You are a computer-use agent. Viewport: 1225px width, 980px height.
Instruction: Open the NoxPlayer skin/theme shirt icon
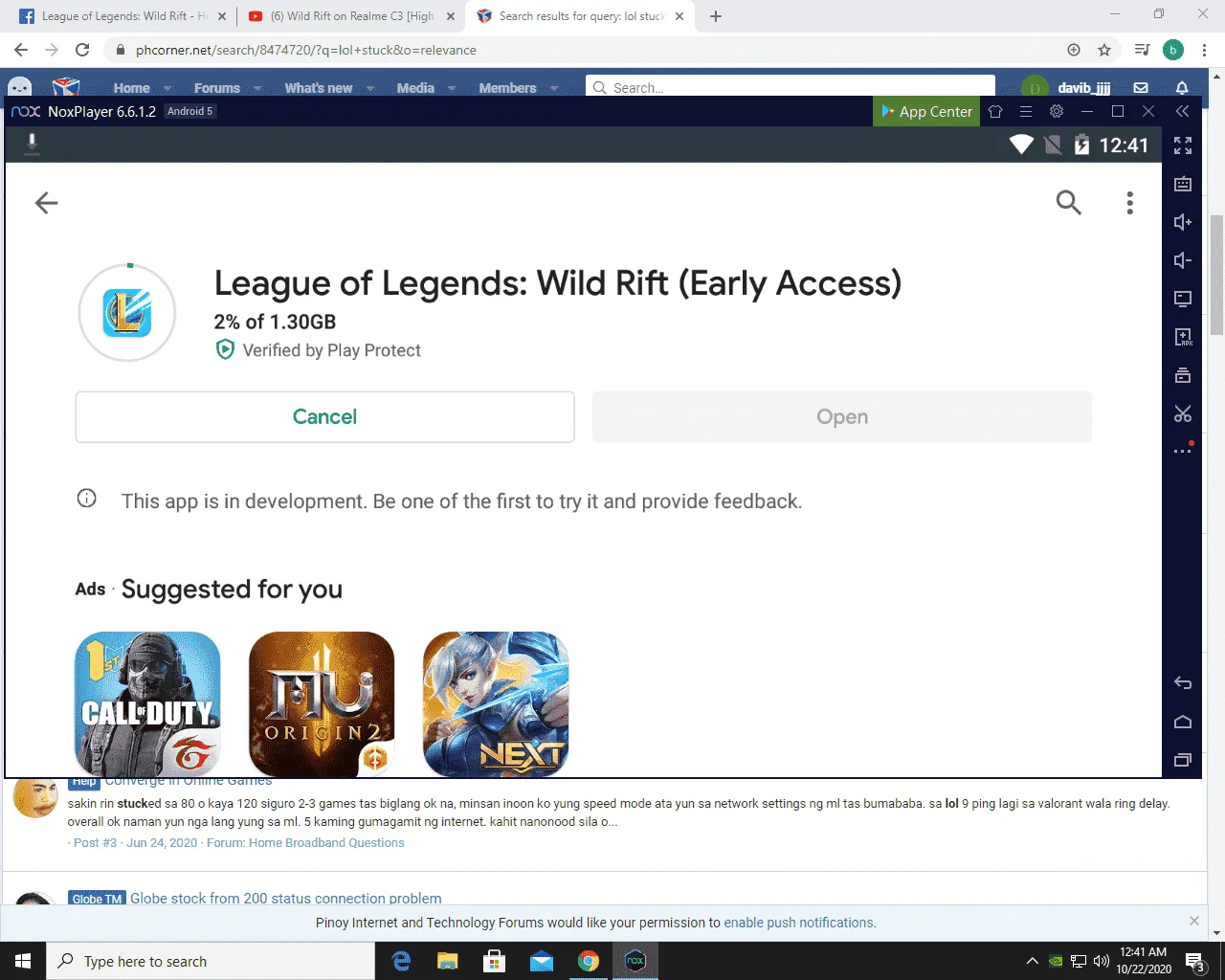point(995,111)
